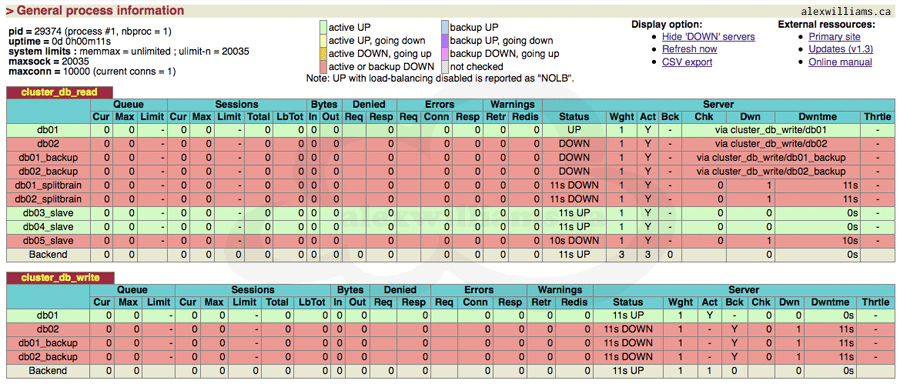This screenshot has height=384, width=900.
Task: Select the db01_splitbrain row name
Action: pyautogui.click(x=48, y=185)
